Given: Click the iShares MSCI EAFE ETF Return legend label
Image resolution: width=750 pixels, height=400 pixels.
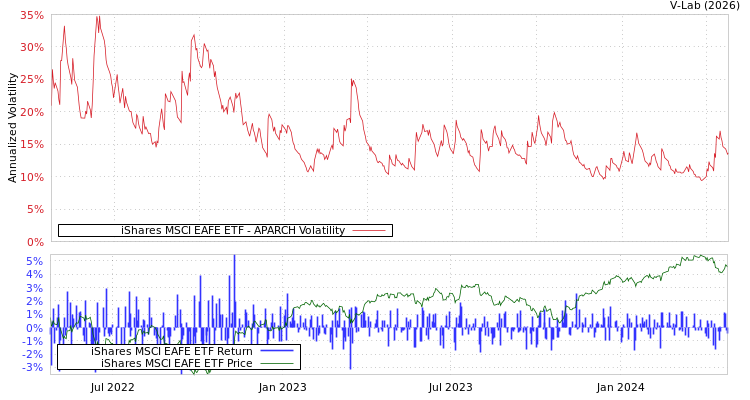Looking at the screenshot, I should pyautogui.click(x=172, y=351).
